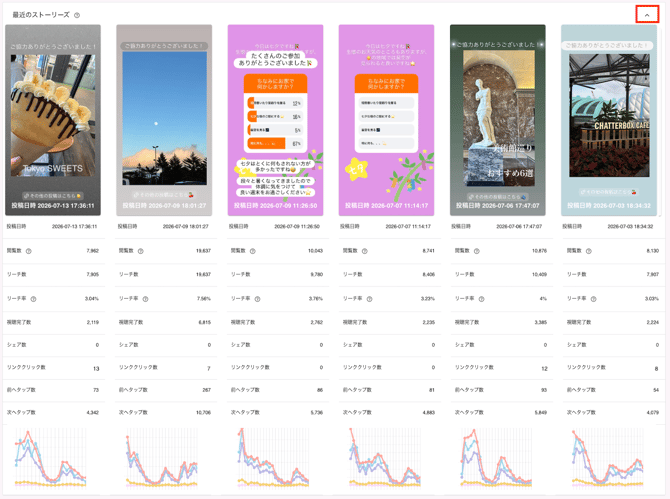The width and height of the screenshot is (670, 499).
Task: Open 閲覧数 help icon for the Chatterbox Cafe story
Action: click(588, 251)
